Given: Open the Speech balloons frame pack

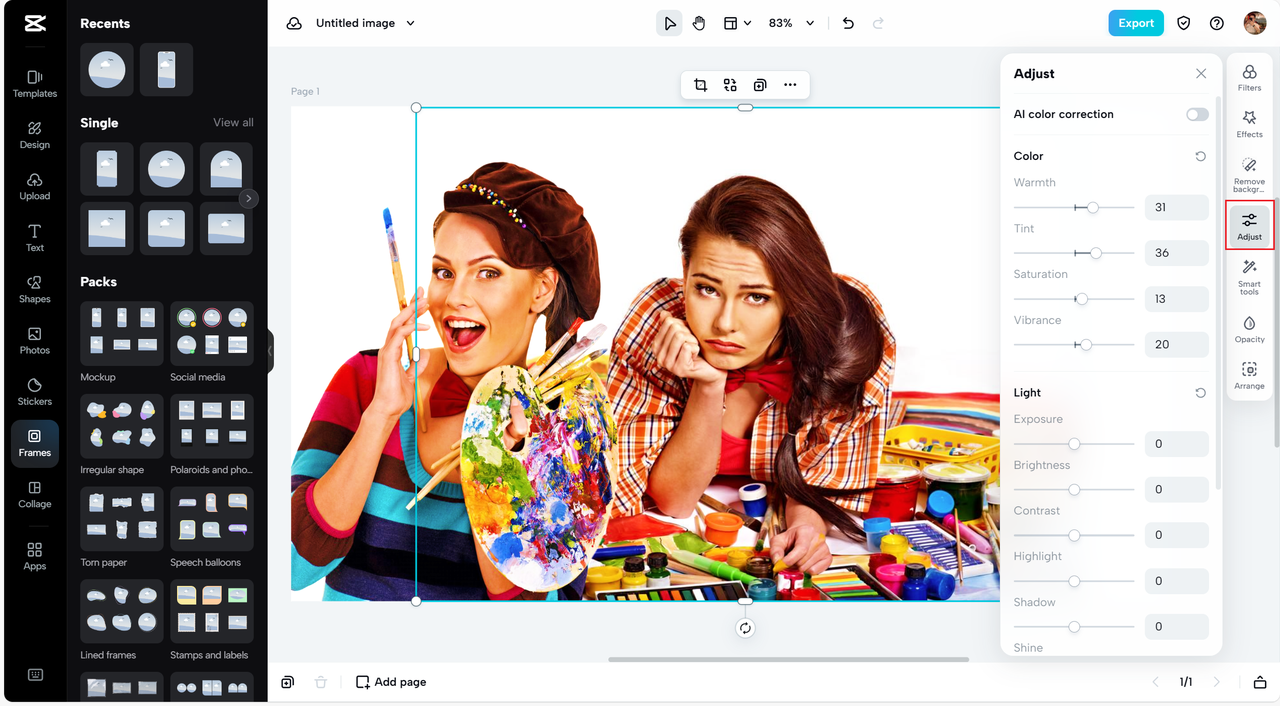Looking at the screenshot, I should point(211,518).
